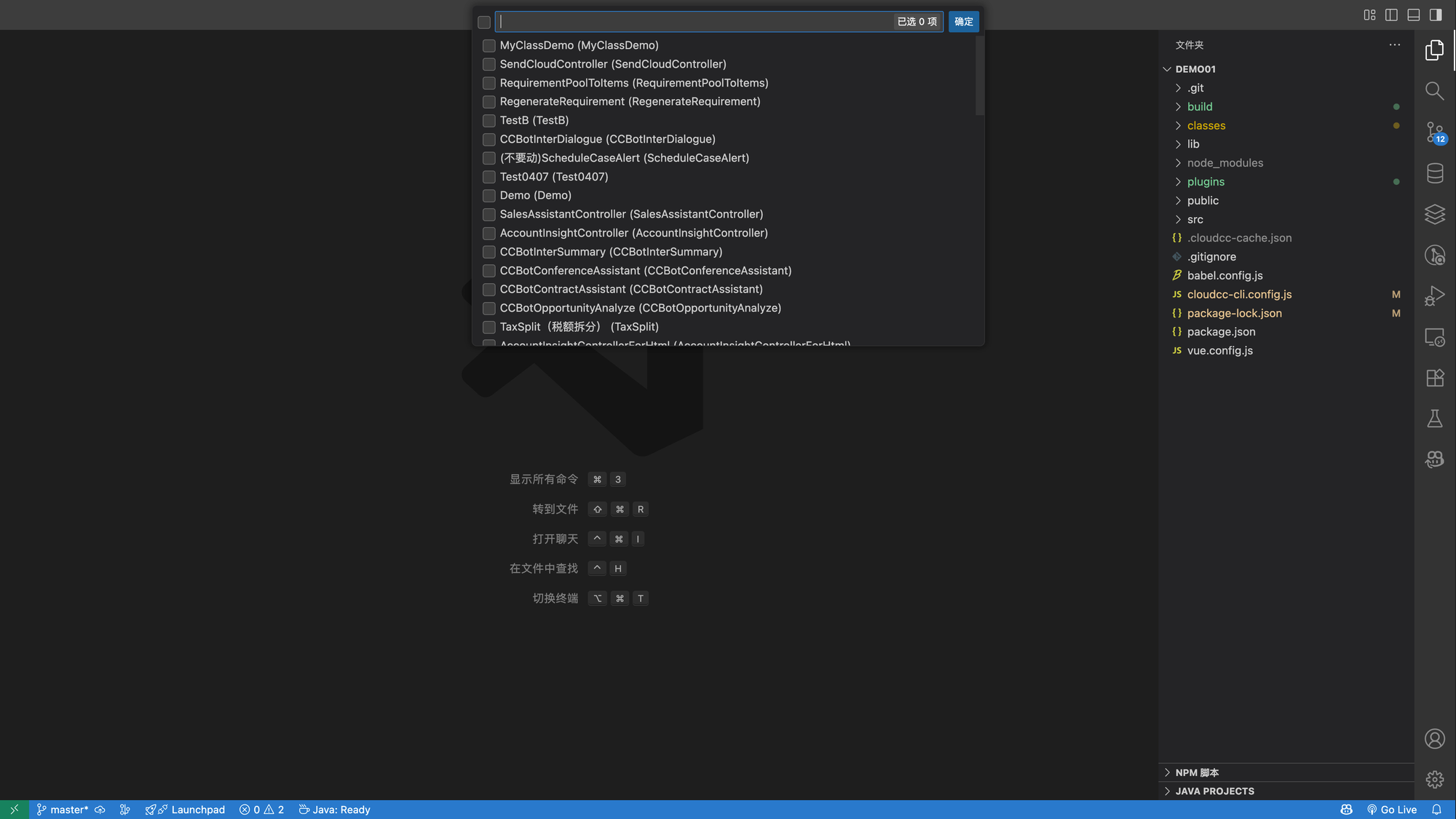Expand the NPM 脚本 section

pos(1197,772)
